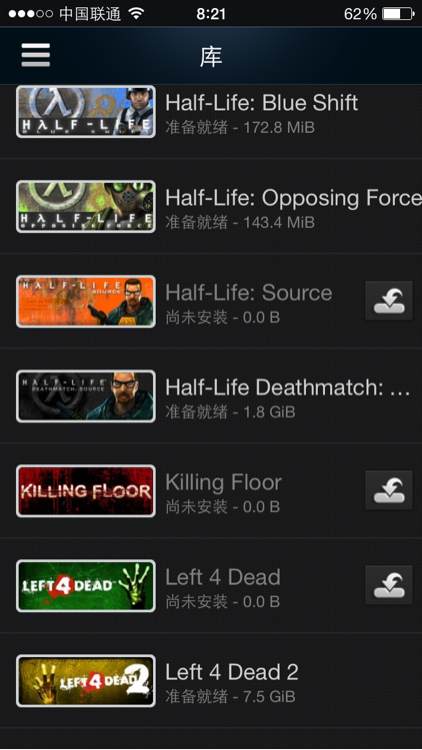422x750 pixels.
Task: Tap the Wi-Fi status icon
Action: point(137,14)
